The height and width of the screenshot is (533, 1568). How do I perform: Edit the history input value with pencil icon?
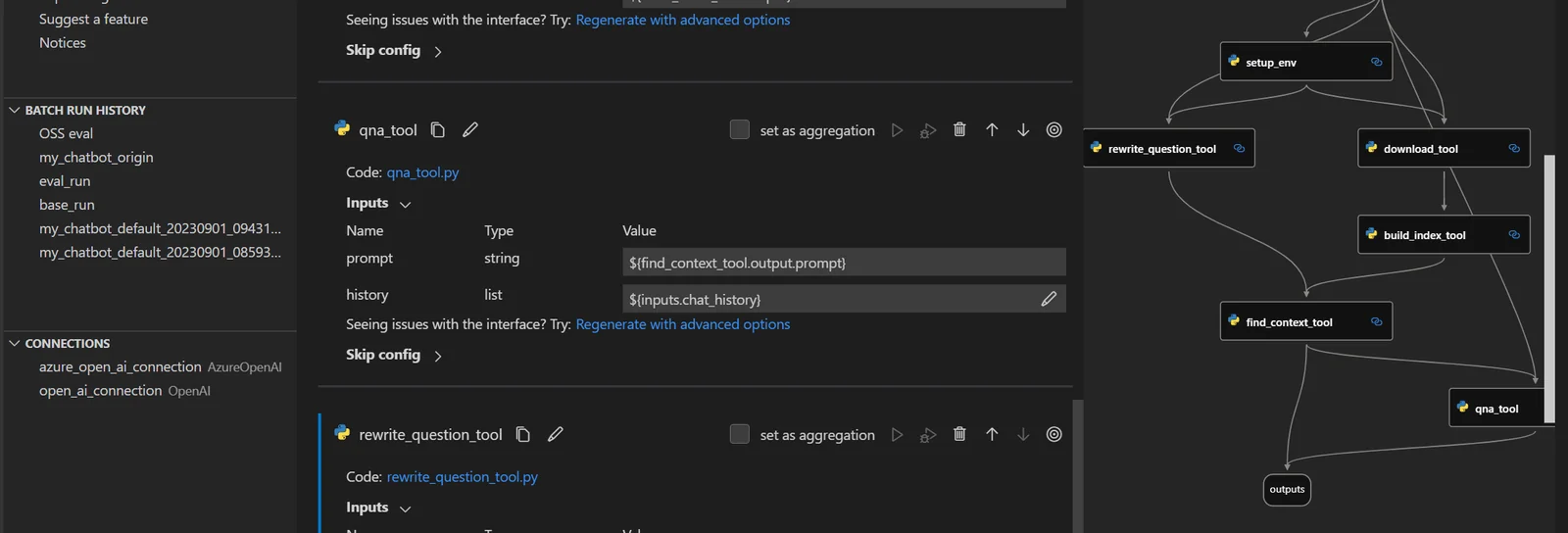[1049, 299]
